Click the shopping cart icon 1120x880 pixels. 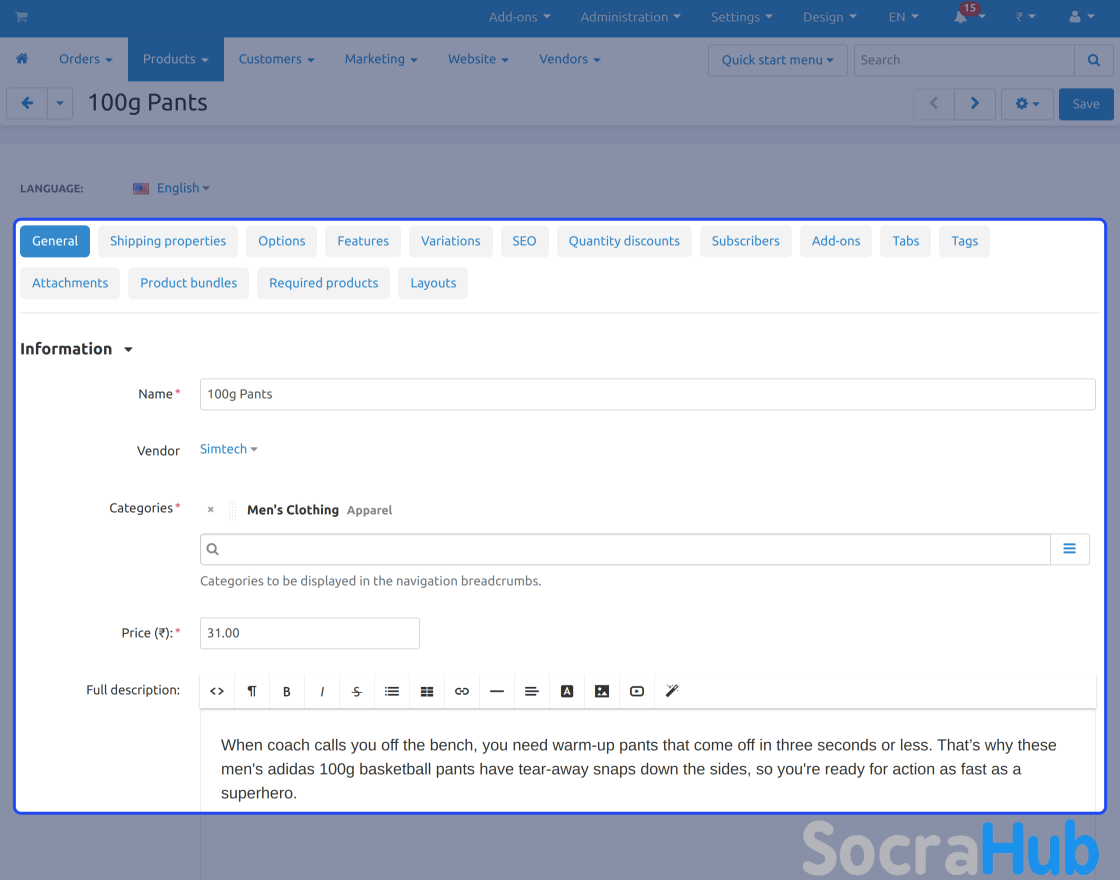coord(21,17)
